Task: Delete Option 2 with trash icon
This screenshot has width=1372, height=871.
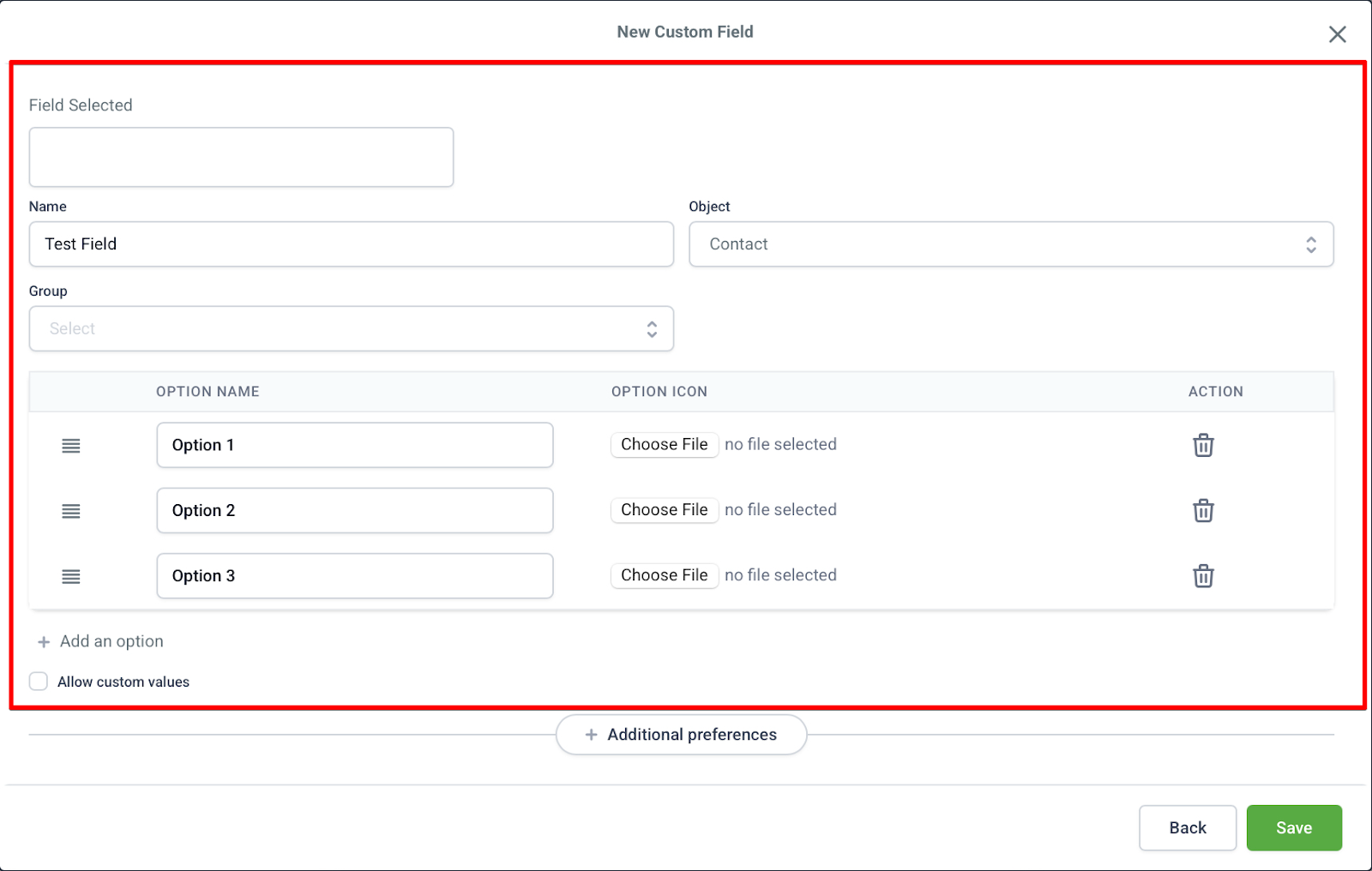Action: 1203,510
